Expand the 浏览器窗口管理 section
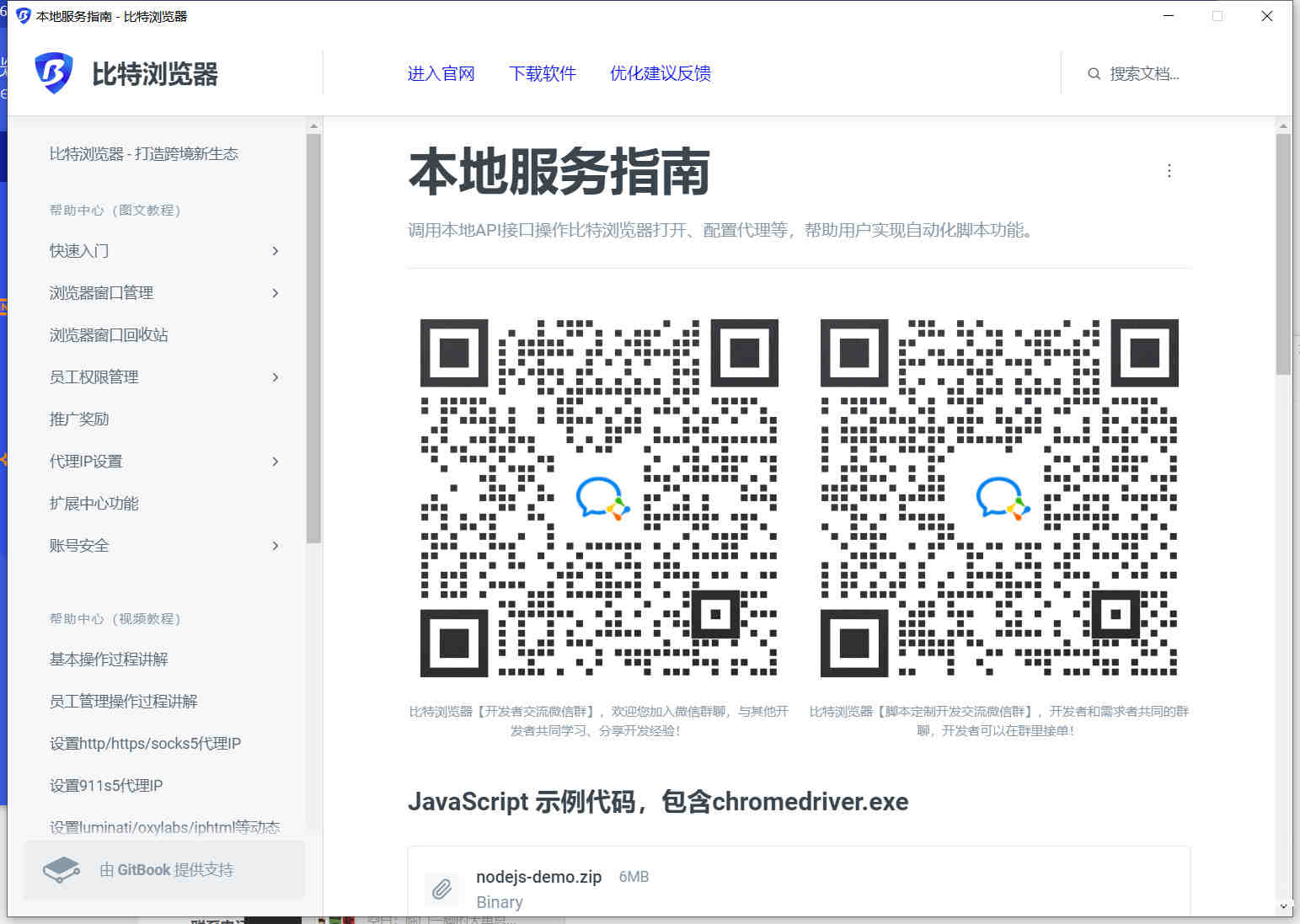The image size is (1300, 924). (276, 293)
